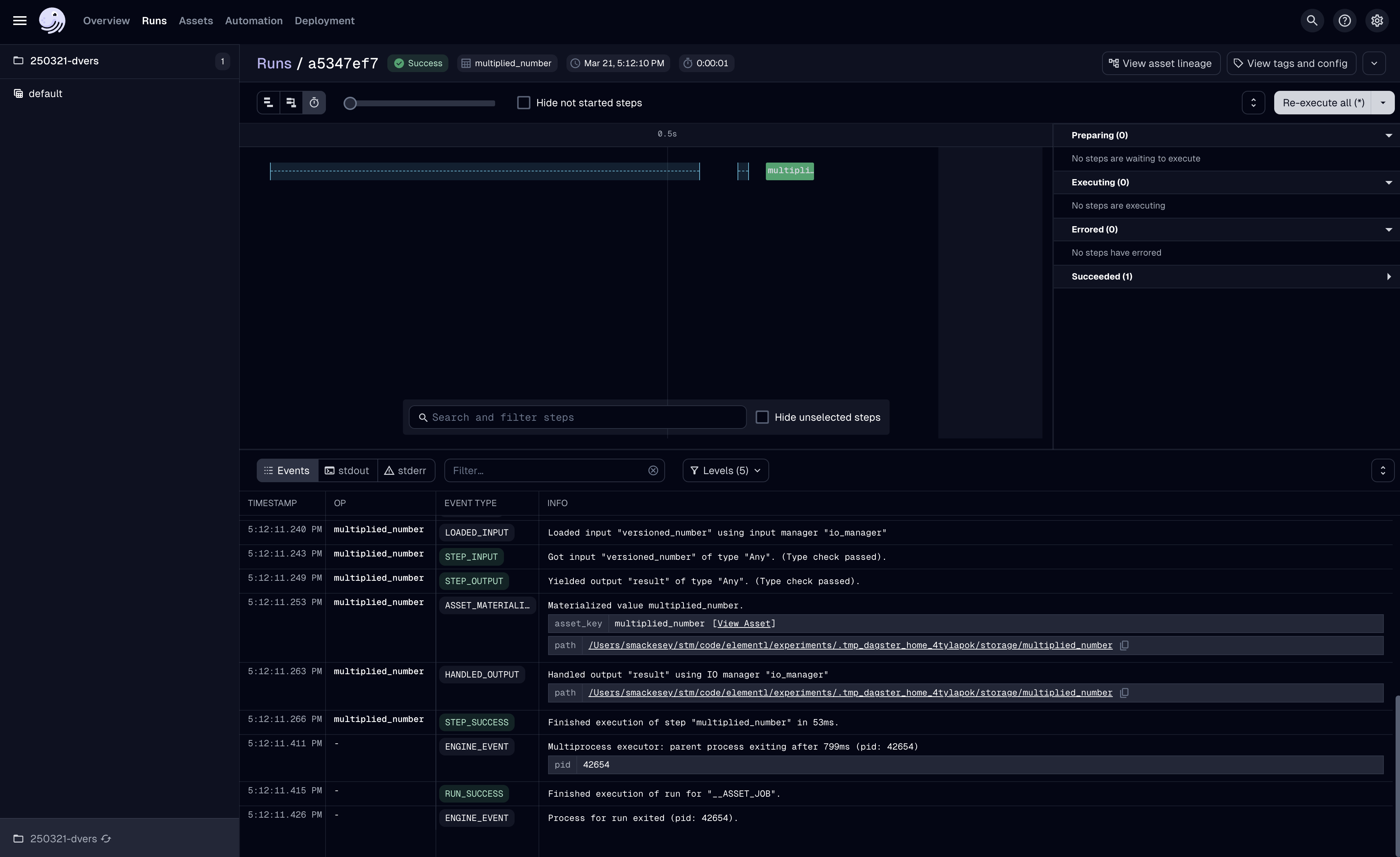This screenshot has width=1400, height=857.
Task: Open the help question mark icon
Action: pos(1344,21)
